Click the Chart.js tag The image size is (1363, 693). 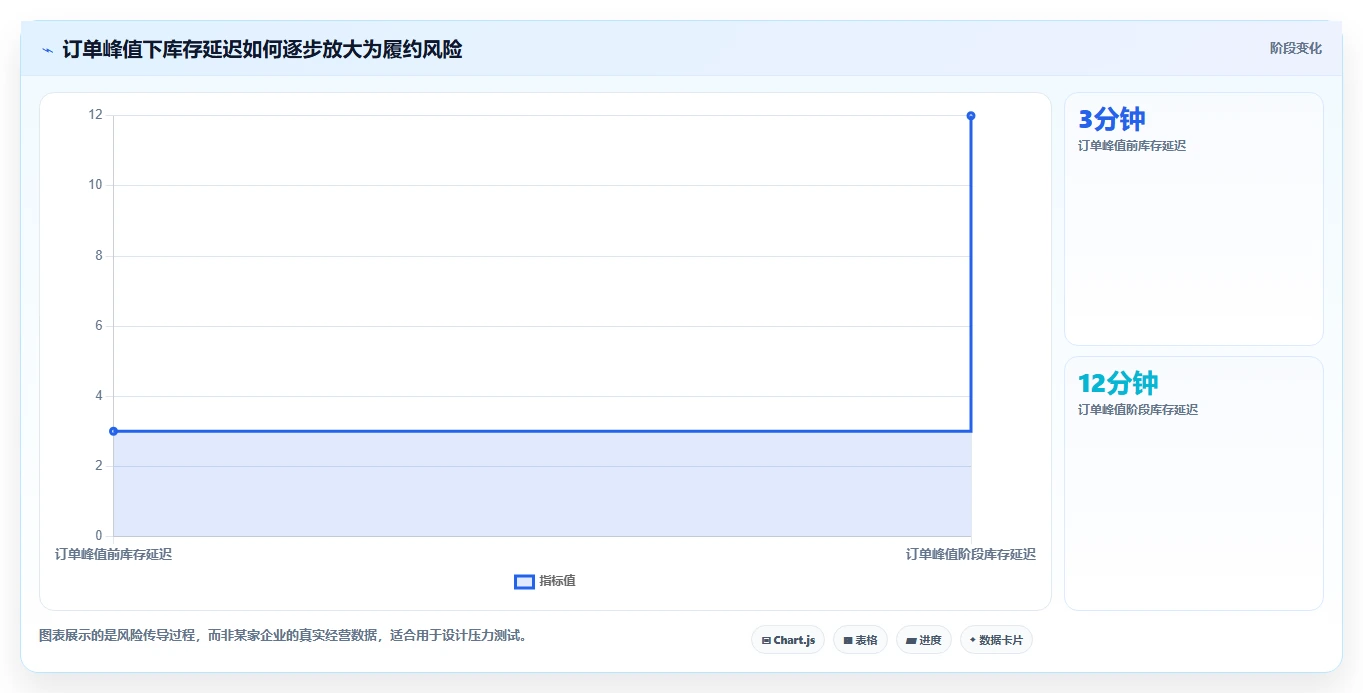[788, 640]
